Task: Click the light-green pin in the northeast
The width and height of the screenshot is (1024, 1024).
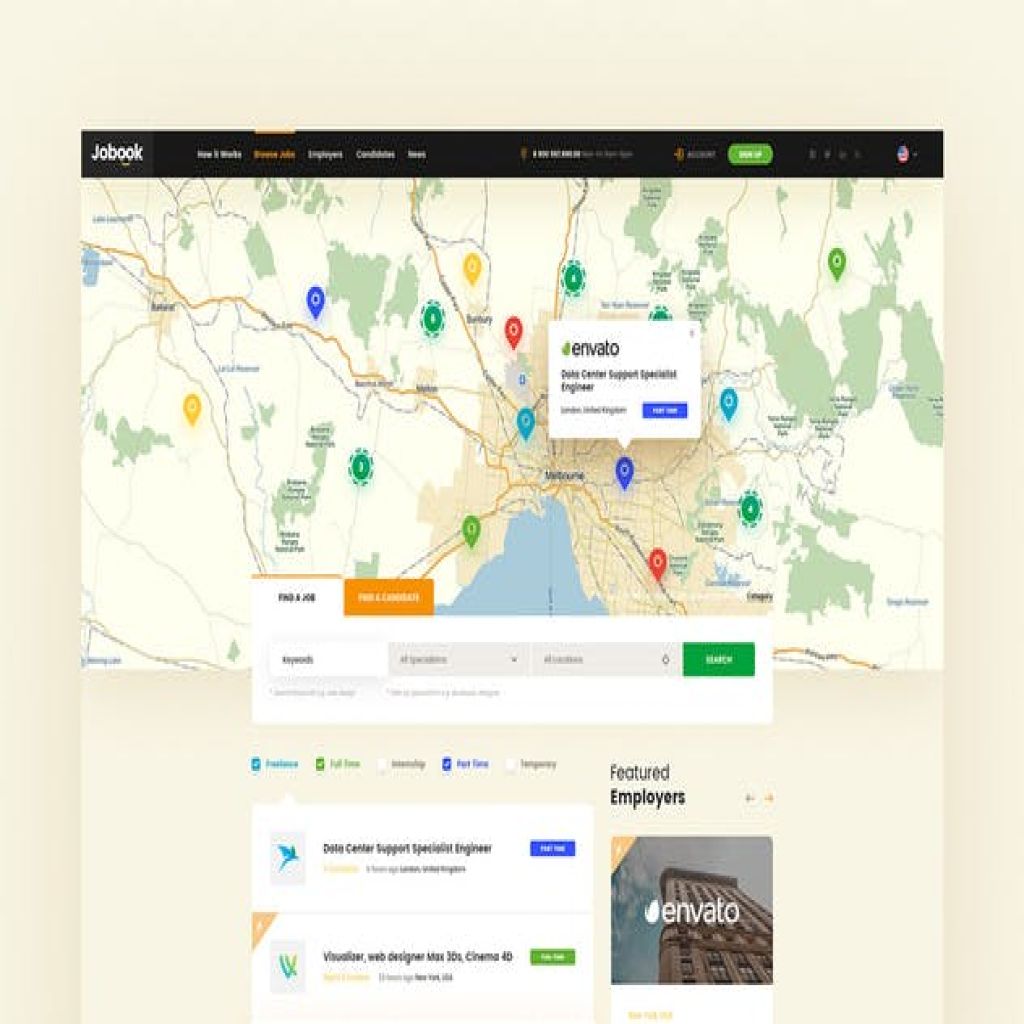Action: click(837, 263)
